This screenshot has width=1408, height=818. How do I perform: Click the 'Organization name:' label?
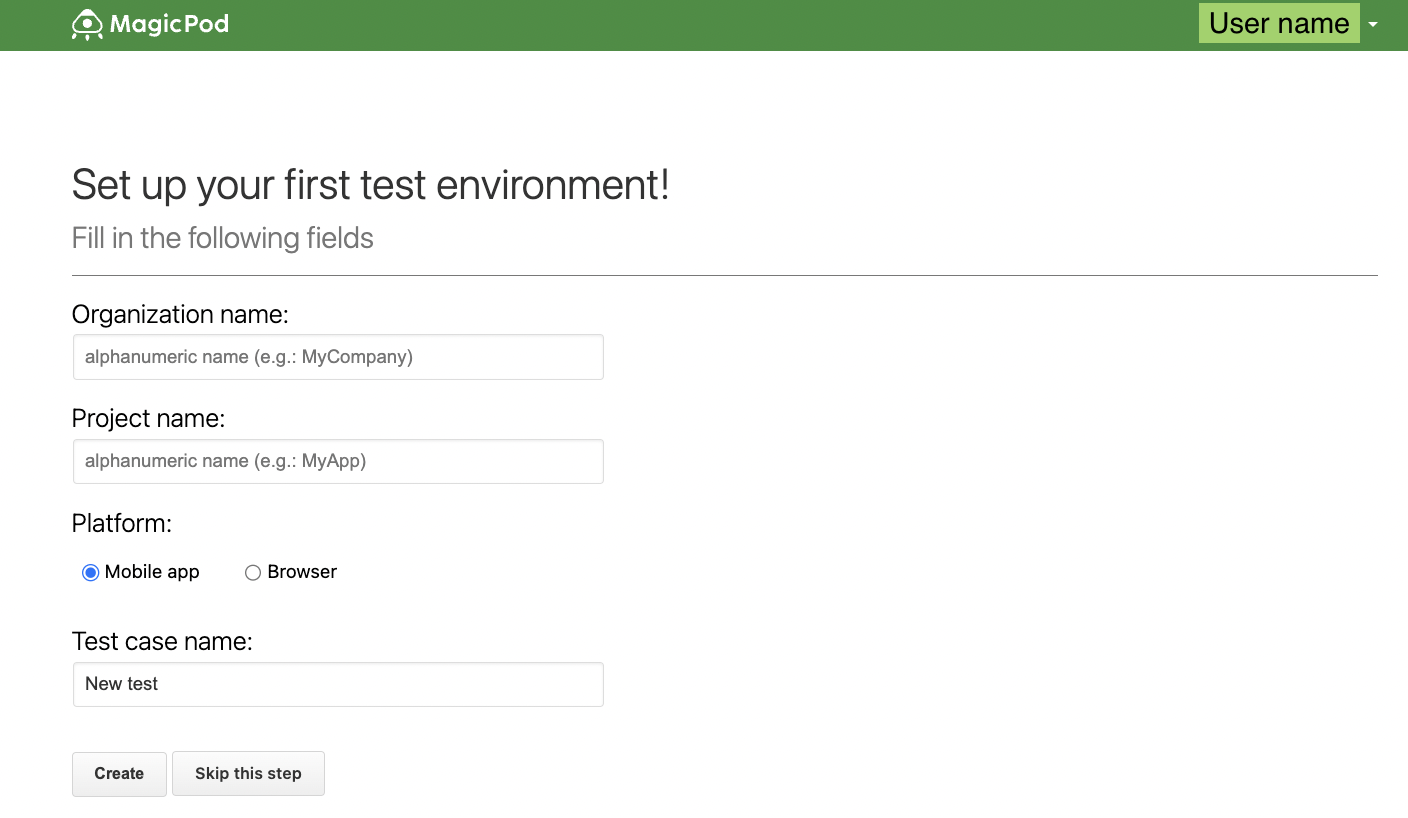click(x=180, y=314)
